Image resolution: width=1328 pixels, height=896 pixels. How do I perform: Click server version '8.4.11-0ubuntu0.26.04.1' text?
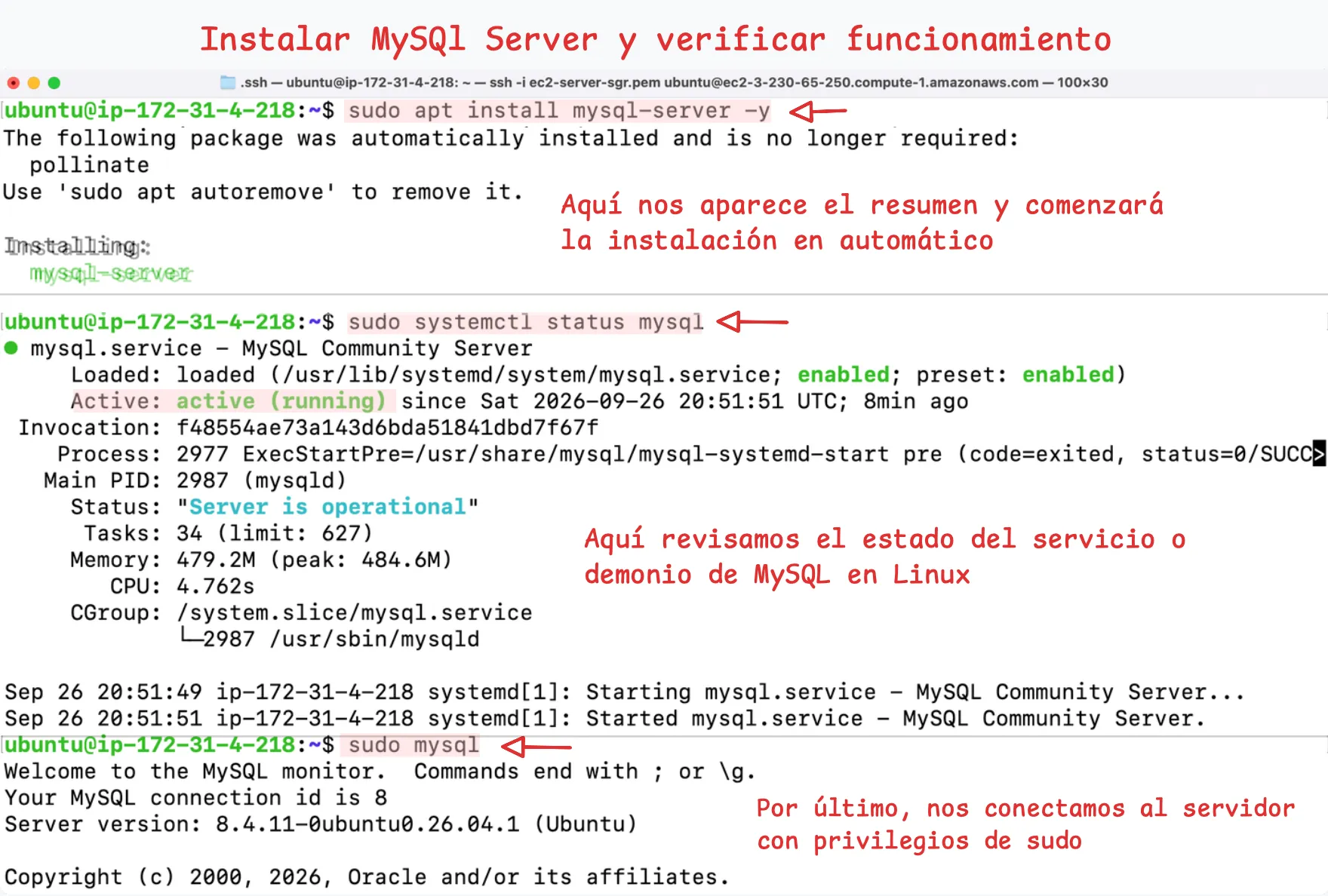(x=367, y=824)
